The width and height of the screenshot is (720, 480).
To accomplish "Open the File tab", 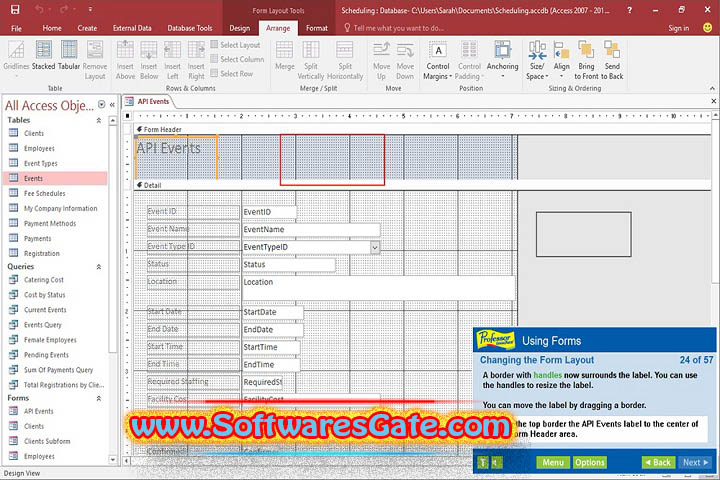I will tap(17, 28).
